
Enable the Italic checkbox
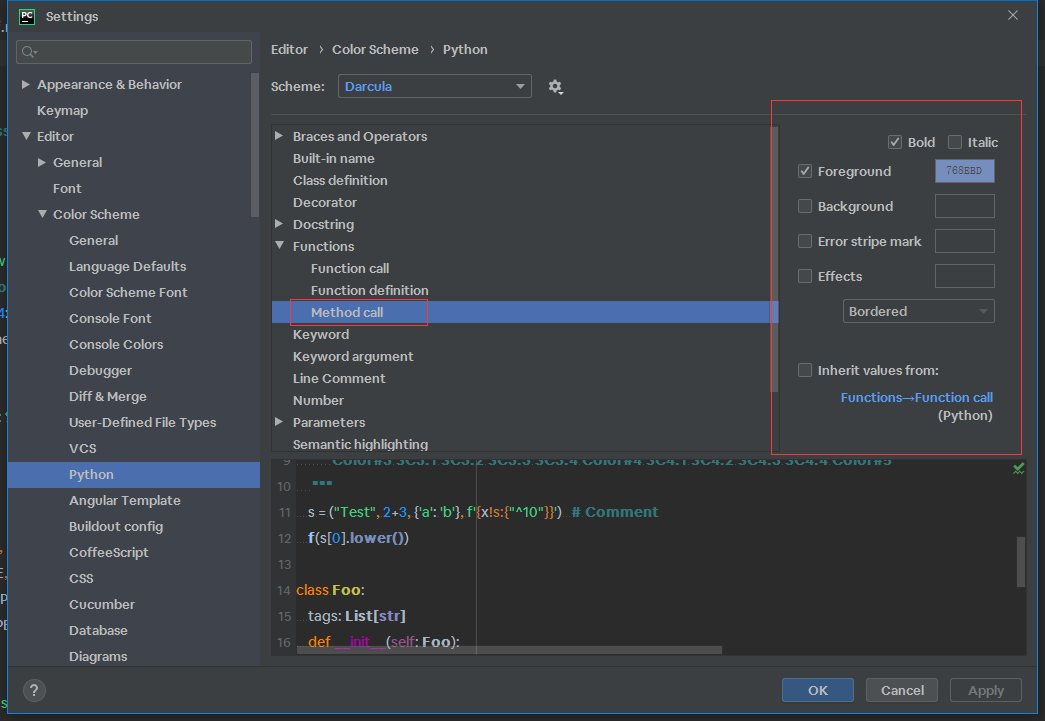point(955,142)
